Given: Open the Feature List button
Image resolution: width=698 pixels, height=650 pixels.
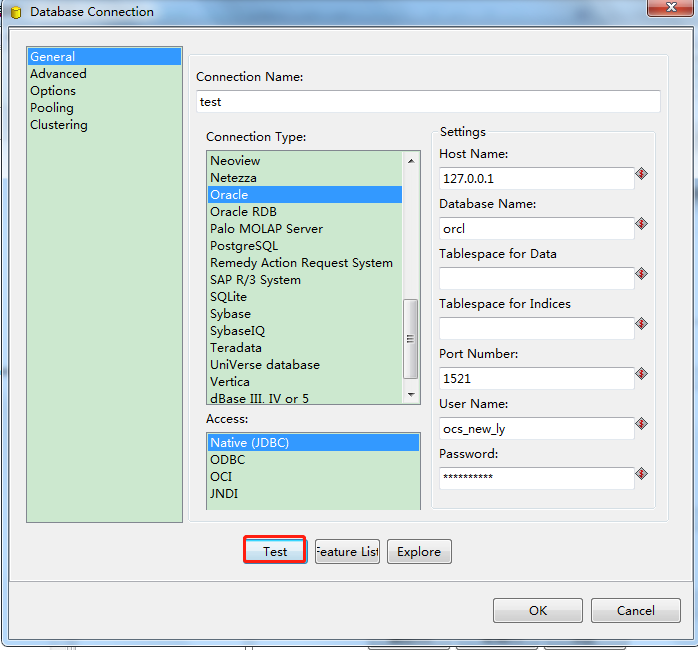Looking at the screenshot, I should pyautogui.click(x=347, y=552).
